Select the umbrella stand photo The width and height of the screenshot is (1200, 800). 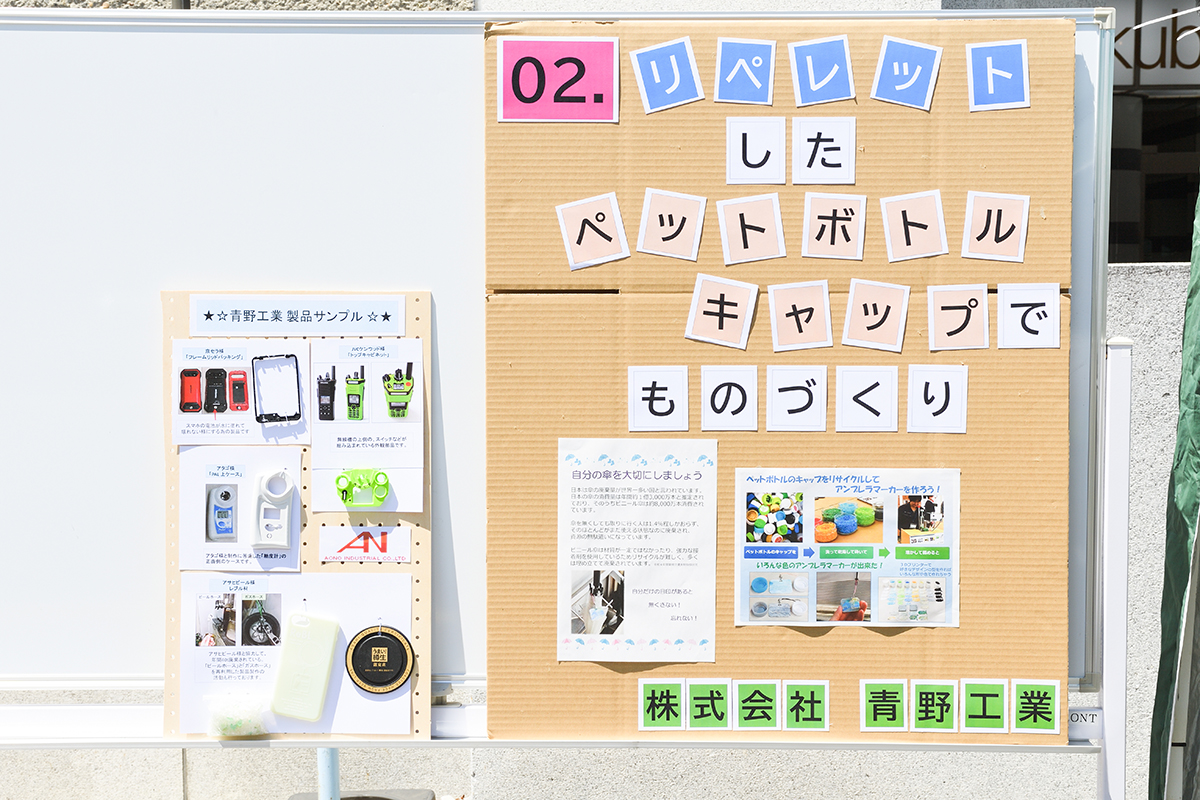[x=597, y=602]
